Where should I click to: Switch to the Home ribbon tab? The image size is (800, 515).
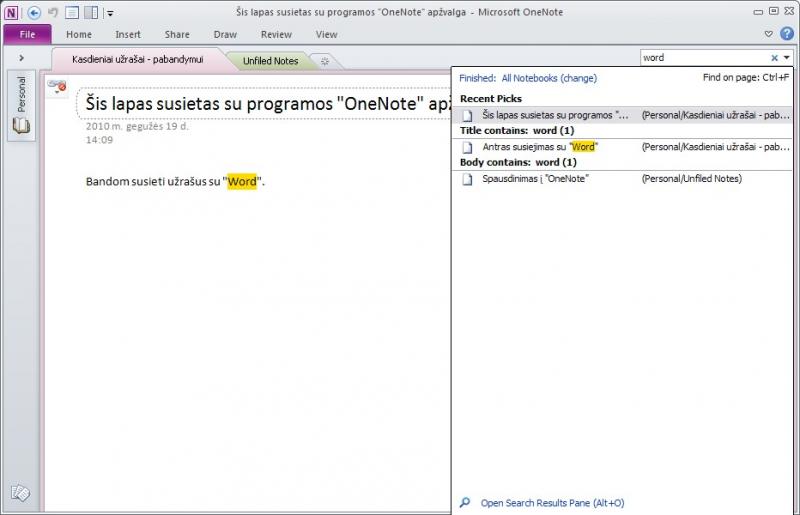click(x=79, y=34)
